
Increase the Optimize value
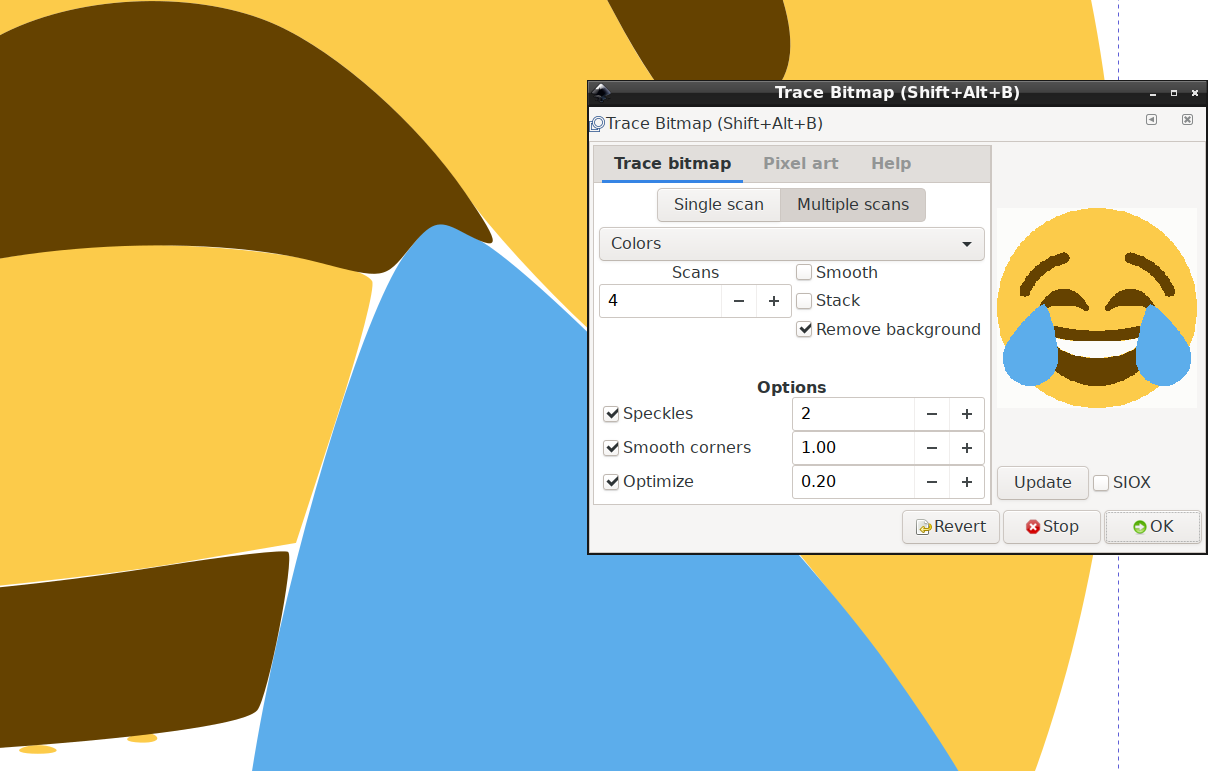click(x=967, y=482)
